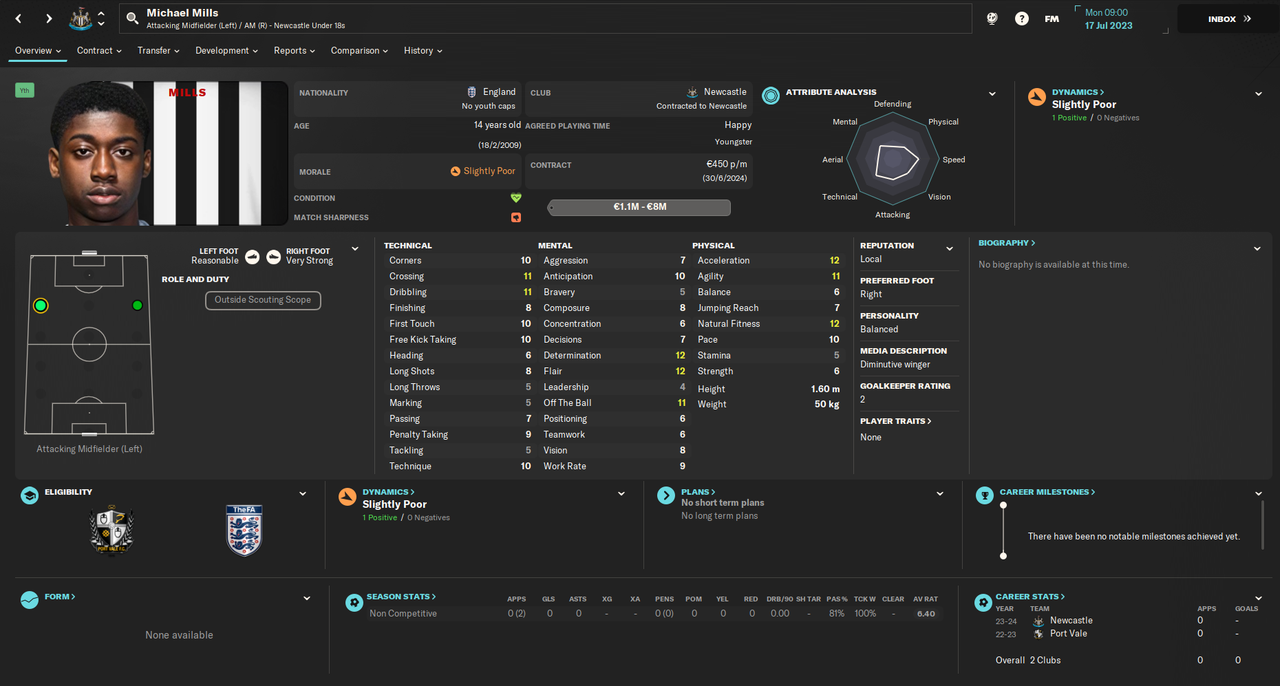Click the Newcastle club name in Club row

(x=724, y=91)
